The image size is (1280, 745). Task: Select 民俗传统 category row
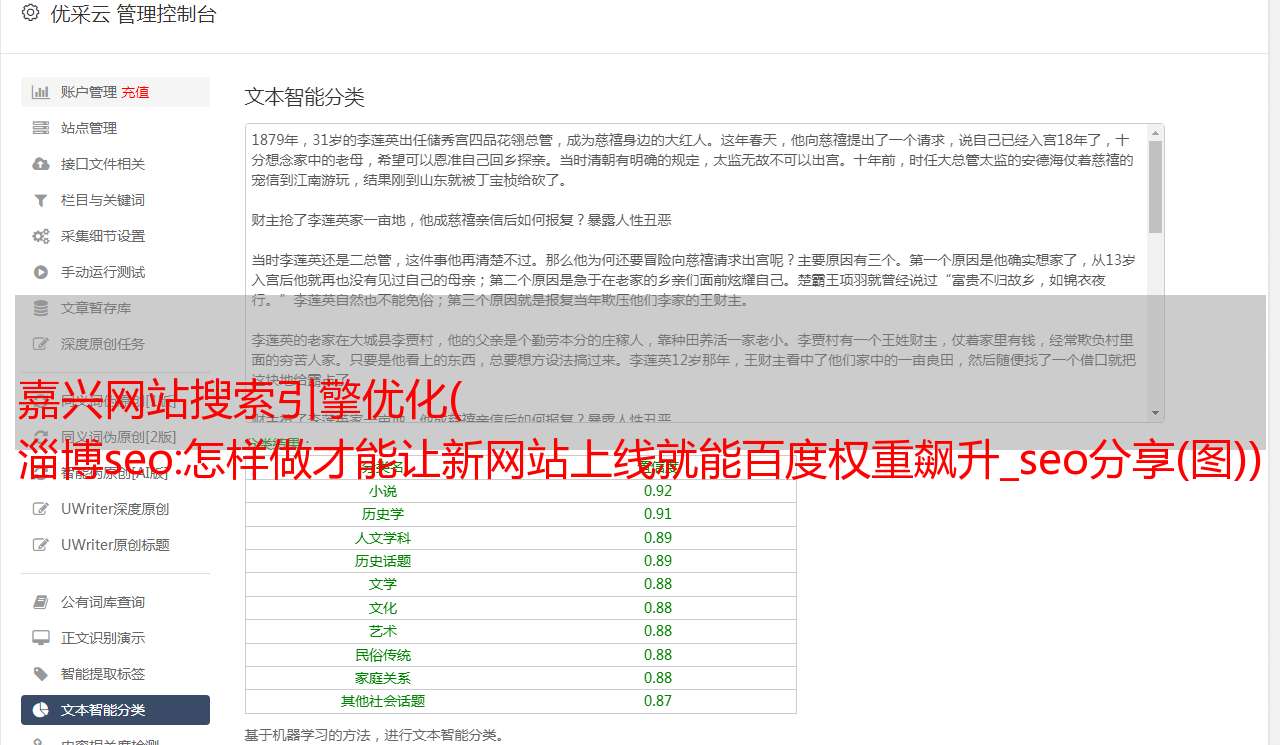383,655
